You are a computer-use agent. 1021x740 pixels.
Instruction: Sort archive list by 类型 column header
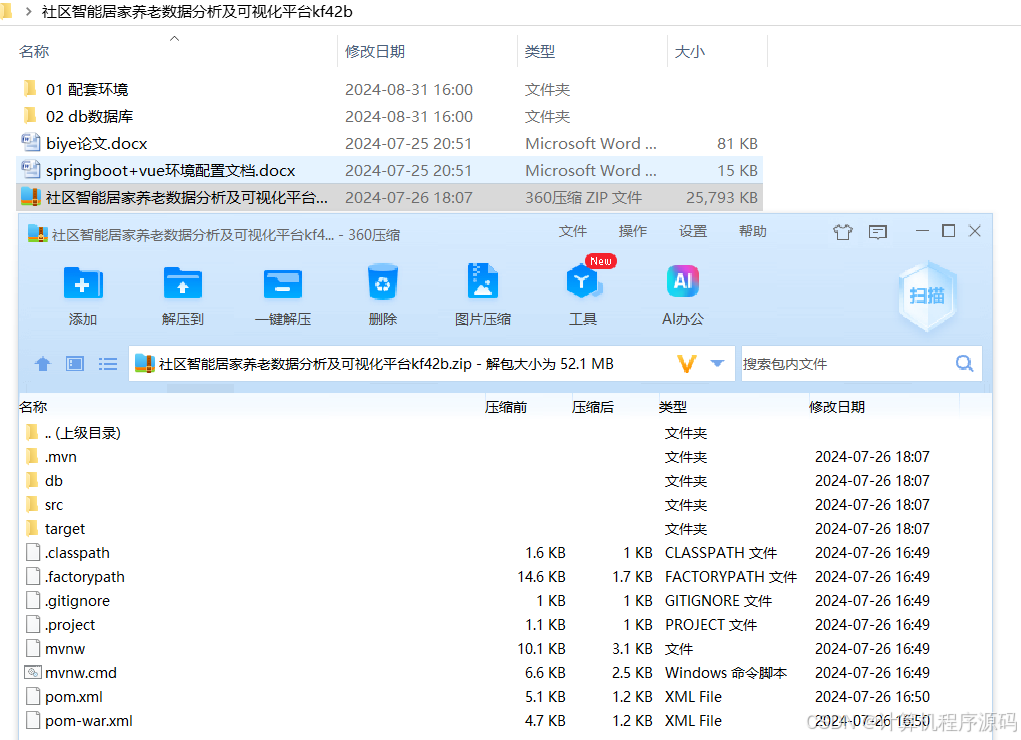pyautogui.click(x=673, y=407)
